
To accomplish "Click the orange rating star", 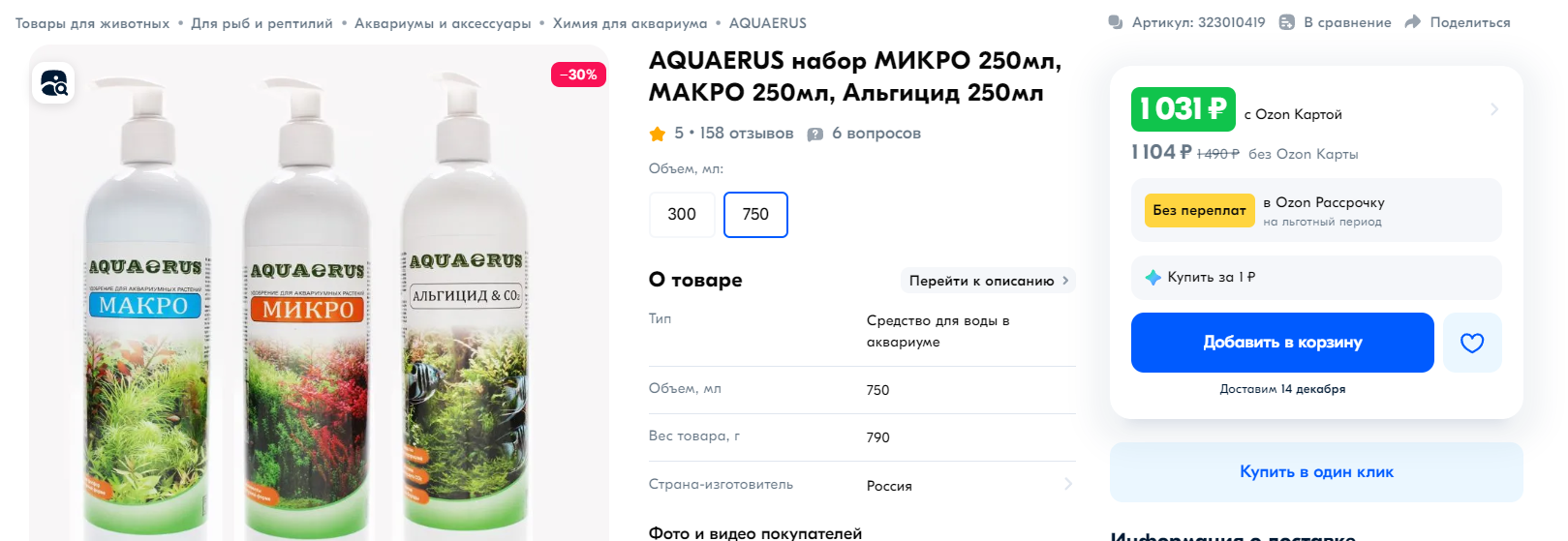I will (658, 134).
